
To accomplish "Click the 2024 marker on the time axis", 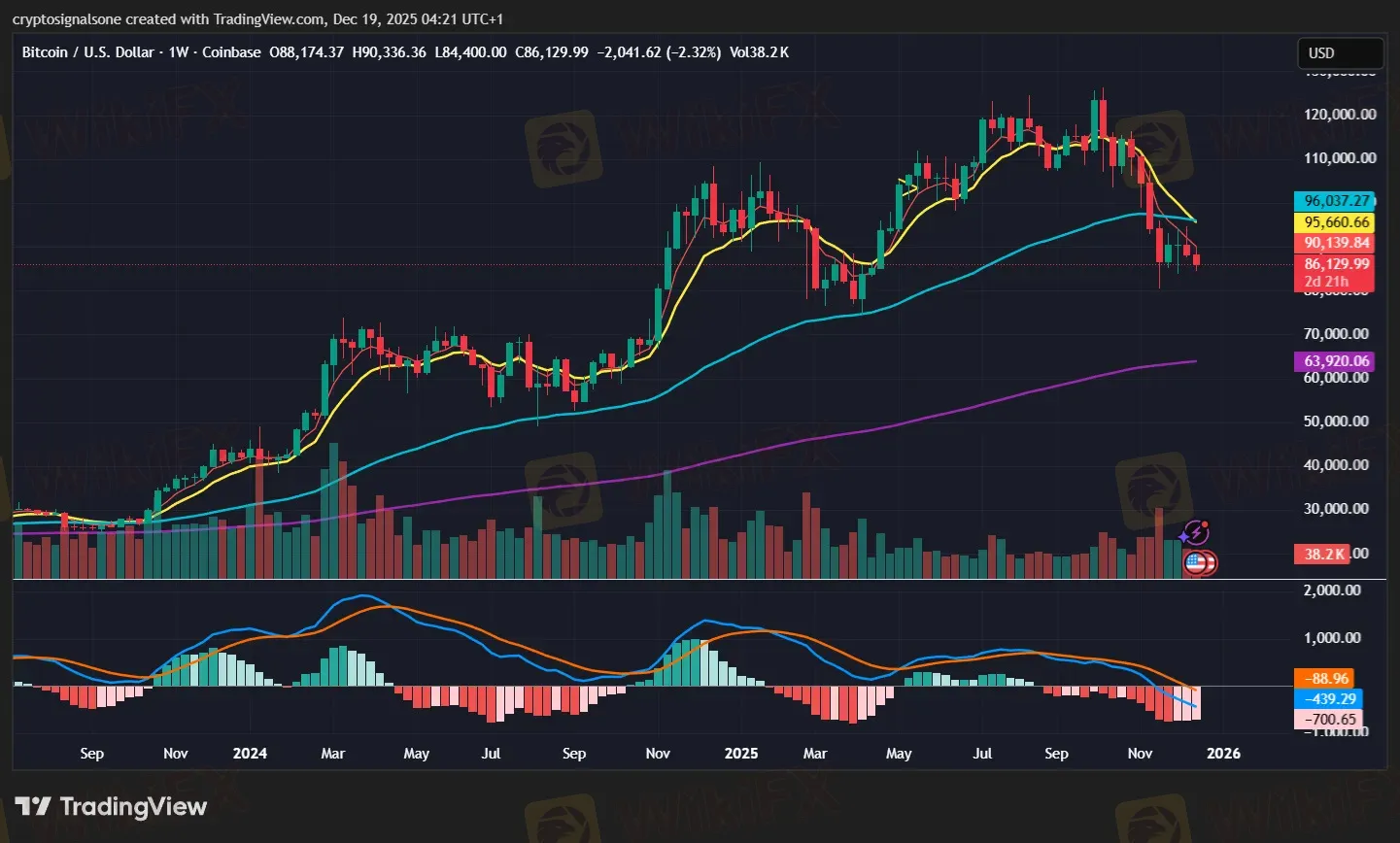I will point(250,754).
